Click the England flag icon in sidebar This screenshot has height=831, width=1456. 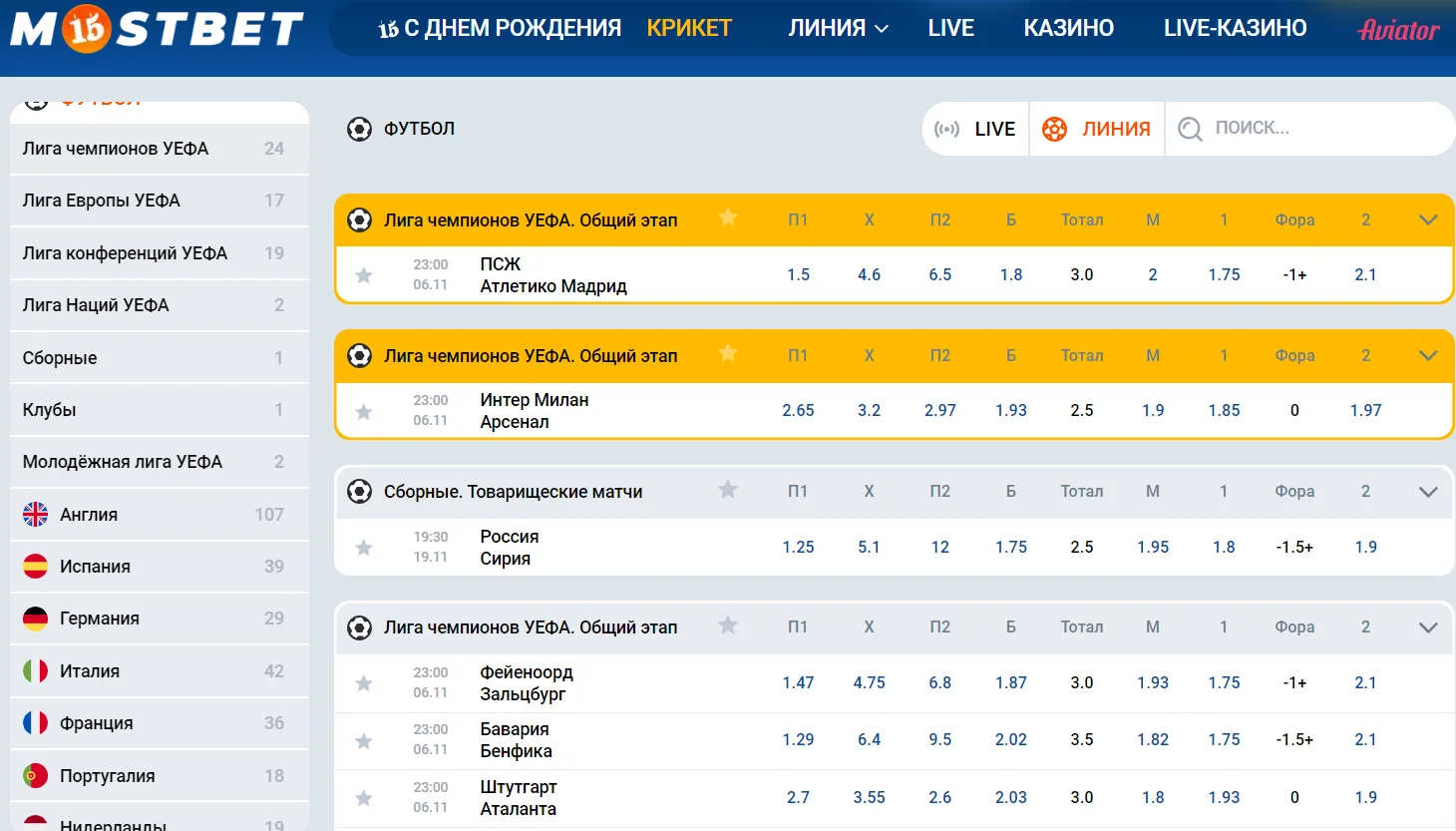click(x=36, y=515)
